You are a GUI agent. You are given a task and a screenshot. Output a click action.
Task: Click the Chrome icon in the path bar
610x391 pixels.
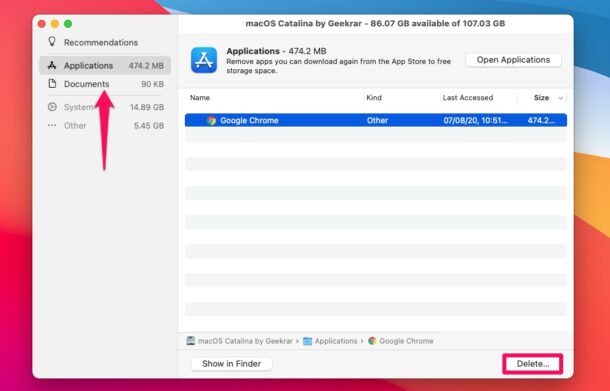point(372,341)
